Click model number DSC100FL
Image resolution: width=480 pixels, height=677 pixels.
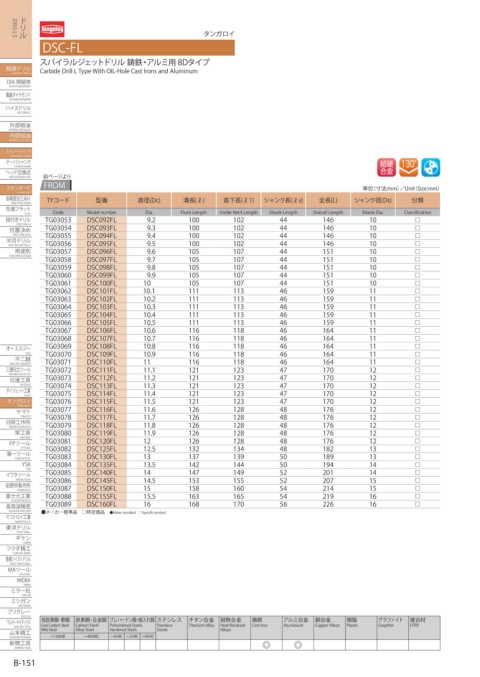pos(101,283)
